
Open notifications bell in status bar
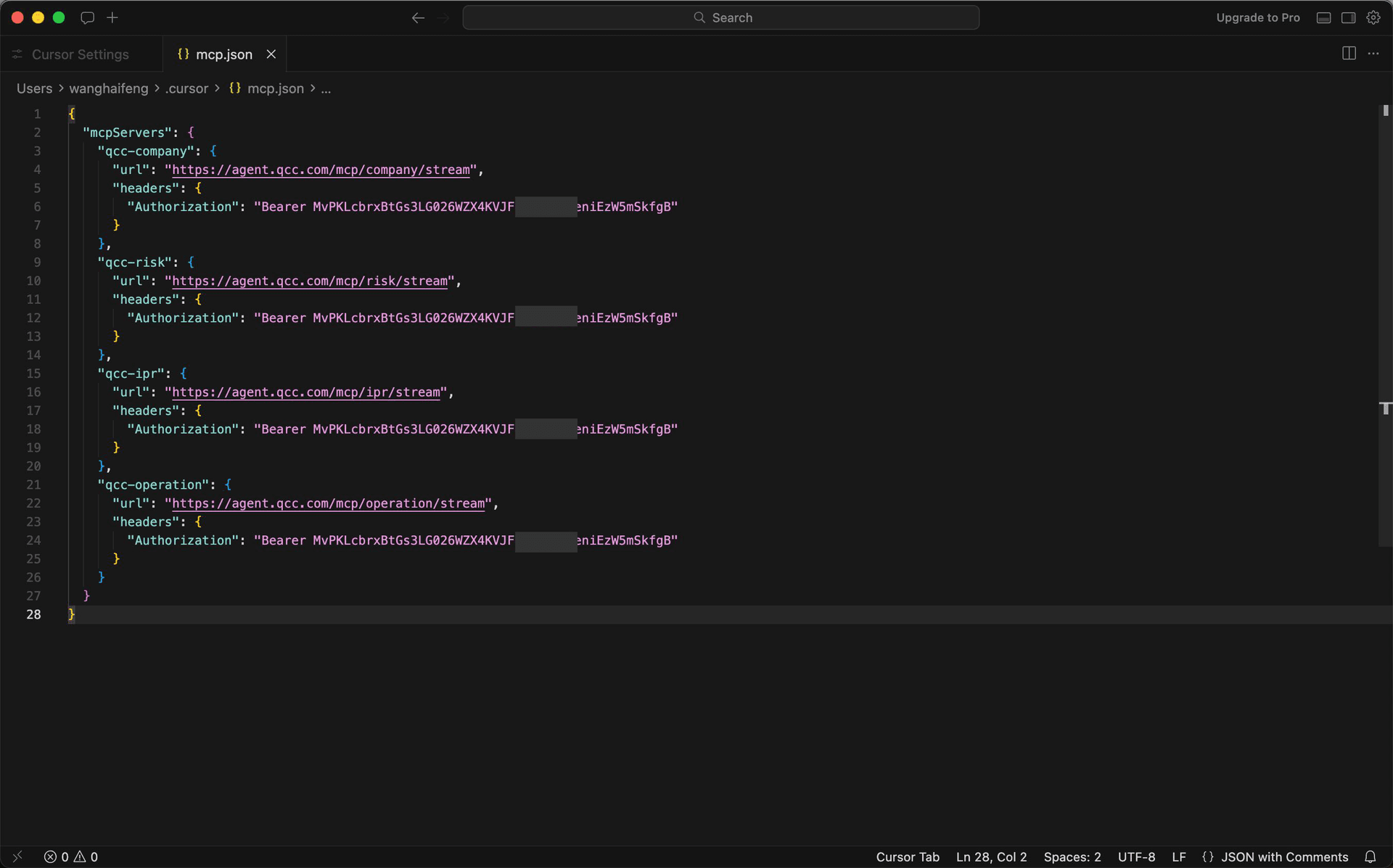(x=1371, y=856)
